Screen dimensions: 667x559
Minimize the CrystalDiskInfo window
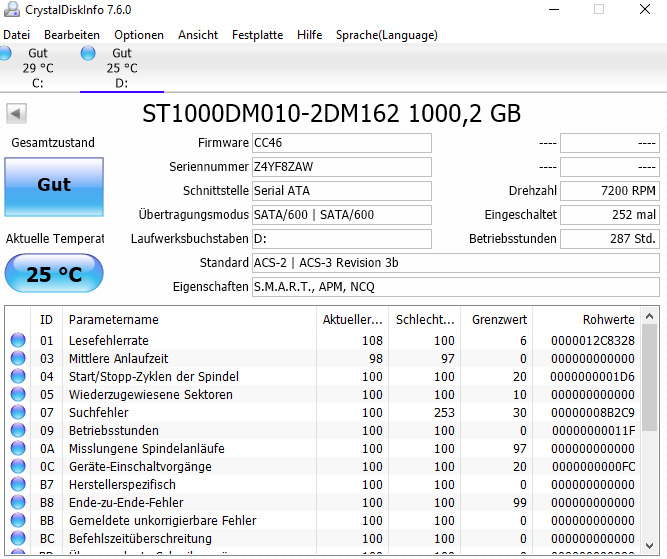(554, 9)
